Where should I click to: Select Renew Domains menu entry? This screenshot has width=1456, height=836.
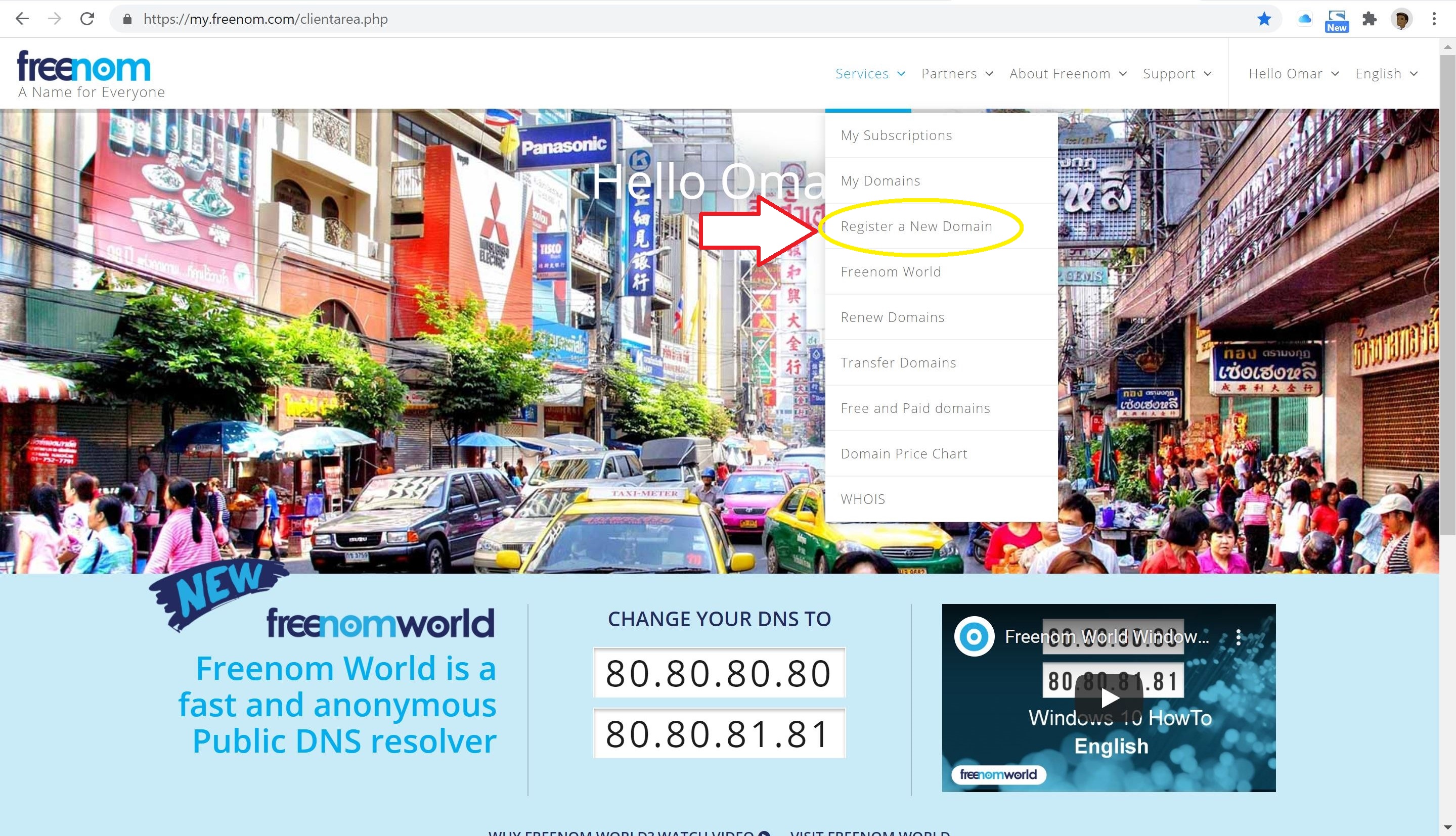[x=941, y=317]
